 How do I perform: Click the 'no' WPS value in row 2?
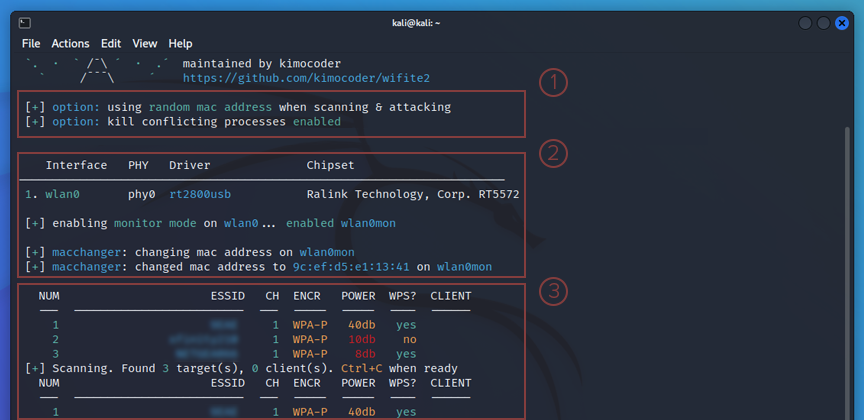pos(409,339)
